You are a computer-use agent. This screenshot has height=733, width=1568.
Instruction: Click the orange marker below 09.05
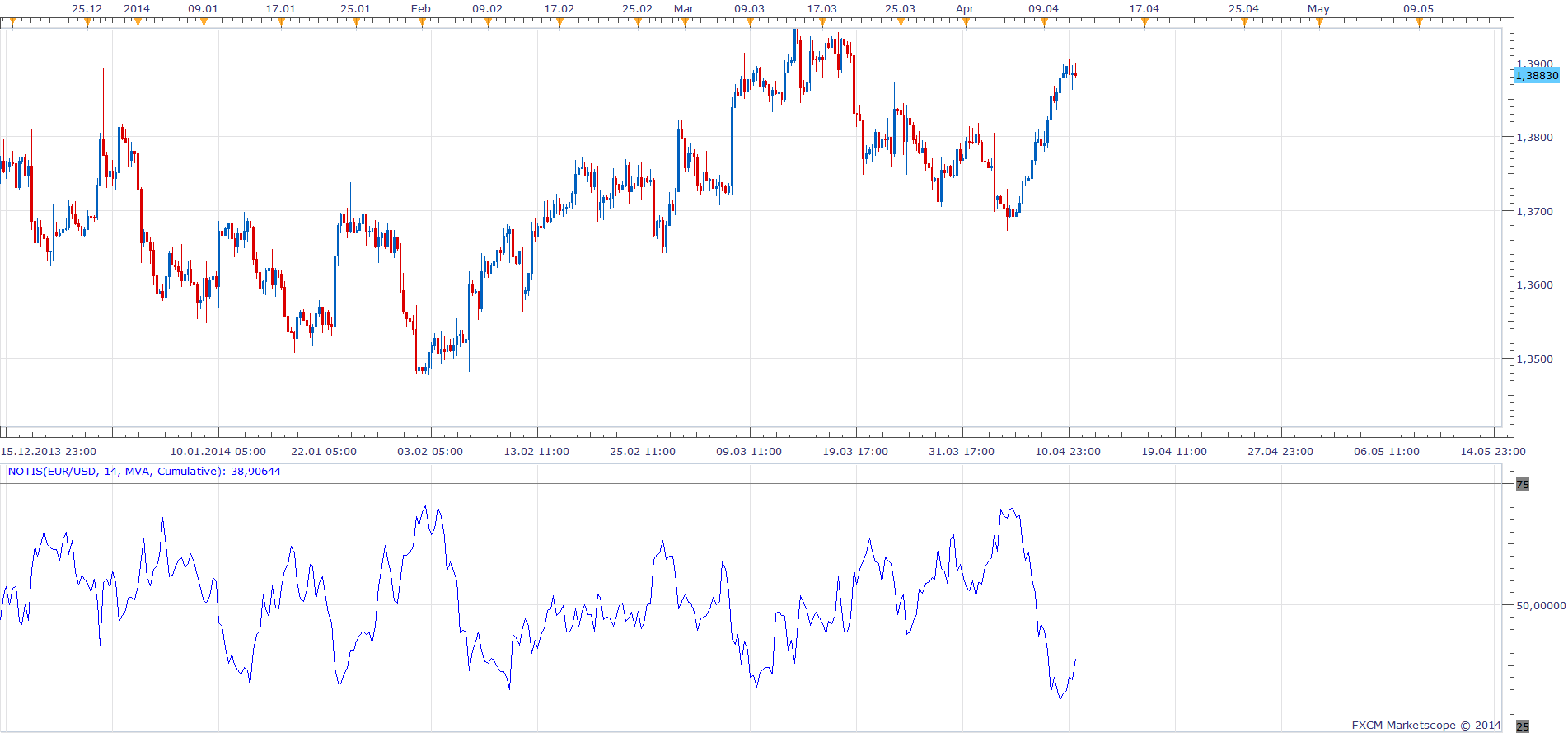tap(1419, 23)
